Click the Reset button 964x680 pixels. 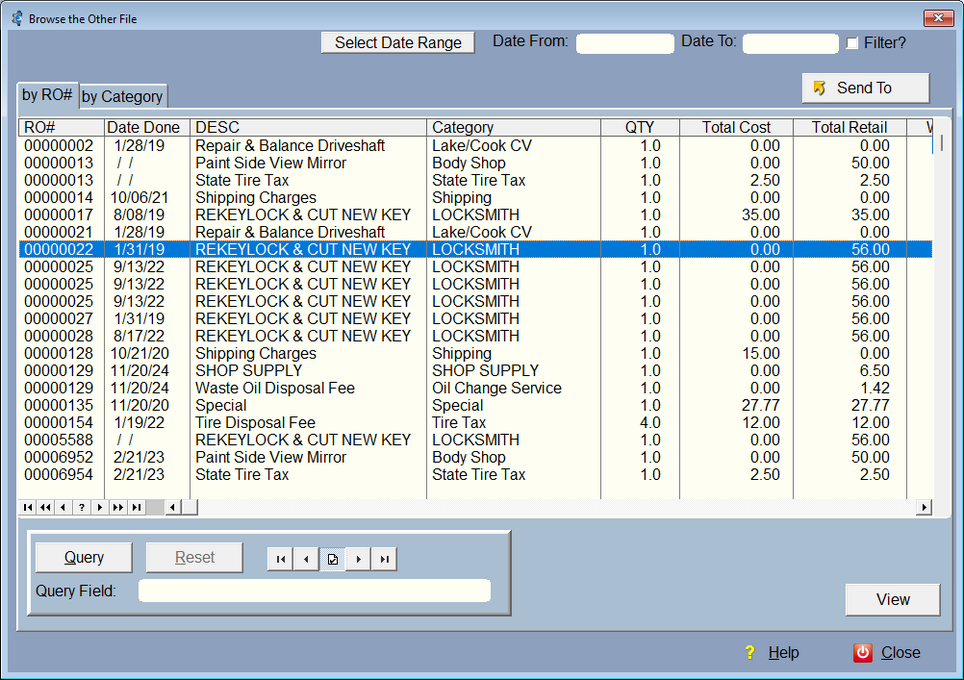[x=194, y=558]
